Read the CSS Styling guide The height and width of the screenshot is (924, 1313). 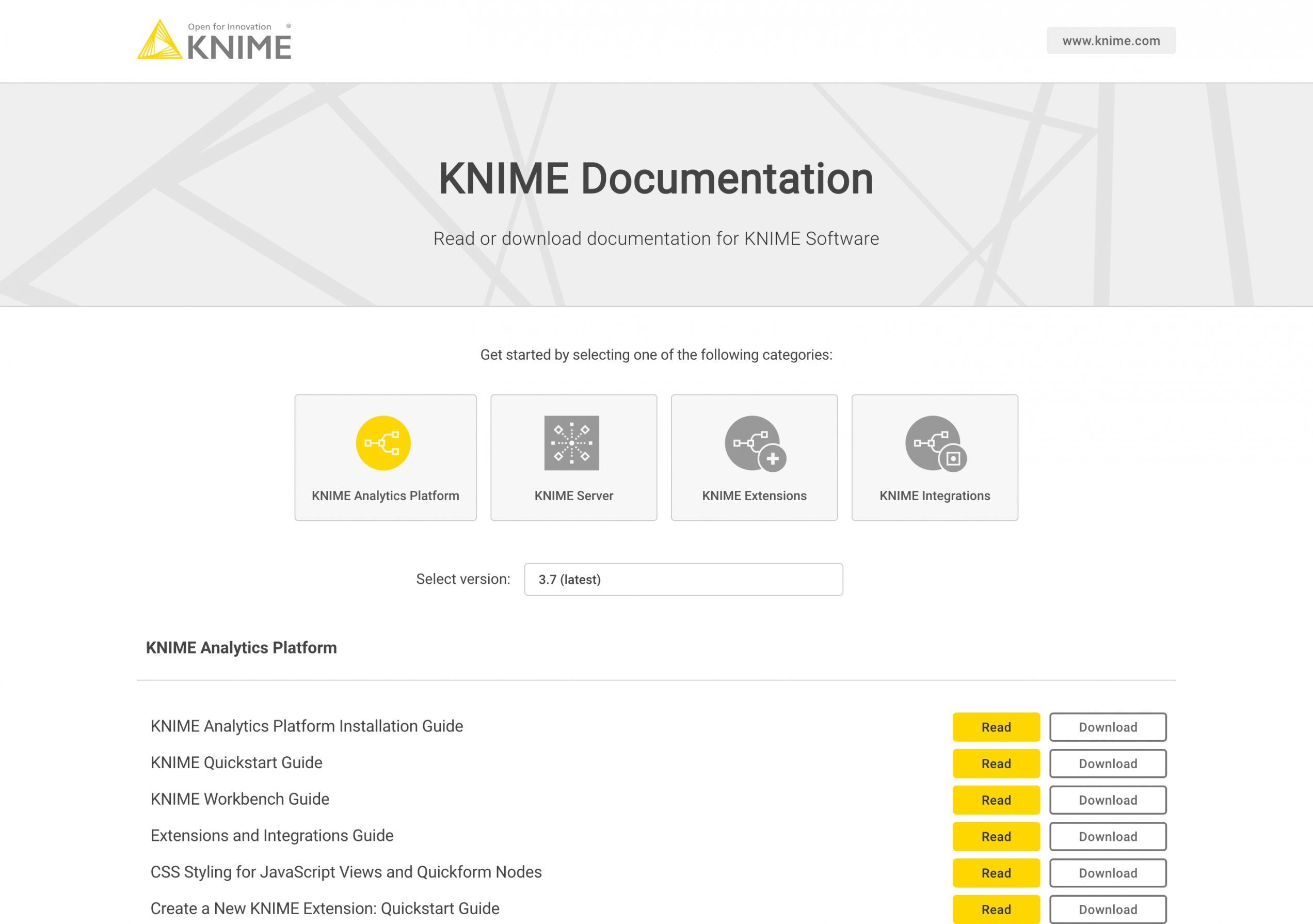coord(996,872)
